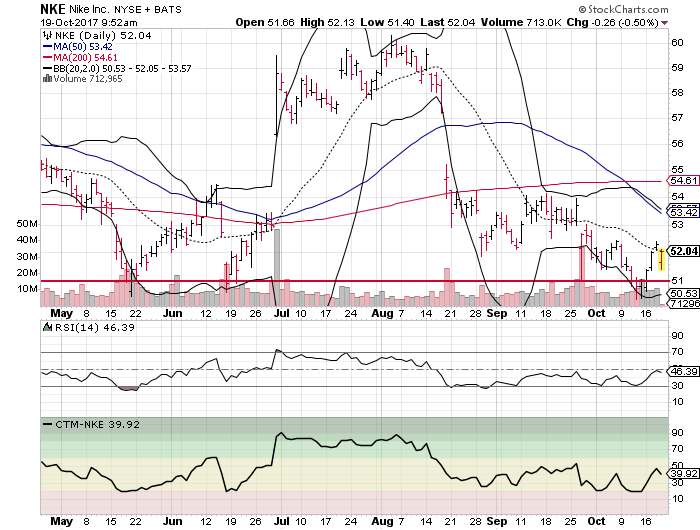Click the 'CTM-NKE 39.92' panel label
This screenshot has height=530, width=700.
[97, 424]
